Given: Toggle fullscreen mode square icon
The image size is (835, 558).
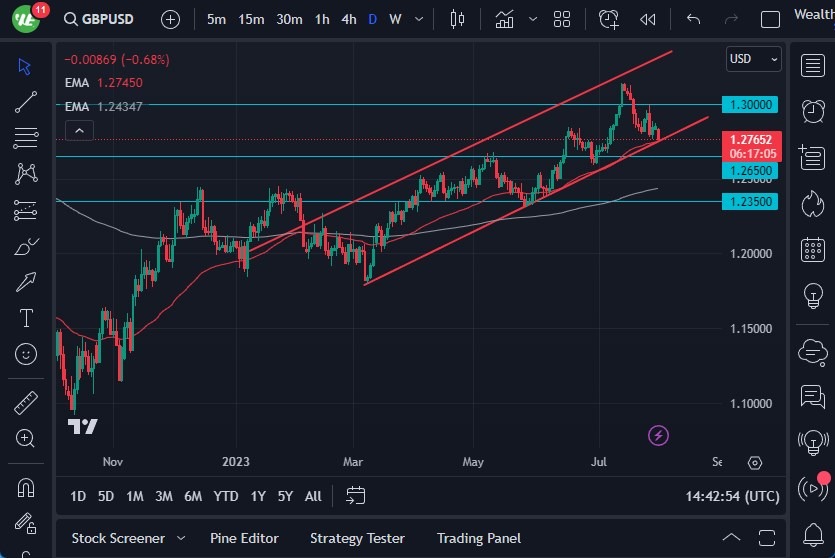Looking at the screenshot, I should [x=770, y=19].
